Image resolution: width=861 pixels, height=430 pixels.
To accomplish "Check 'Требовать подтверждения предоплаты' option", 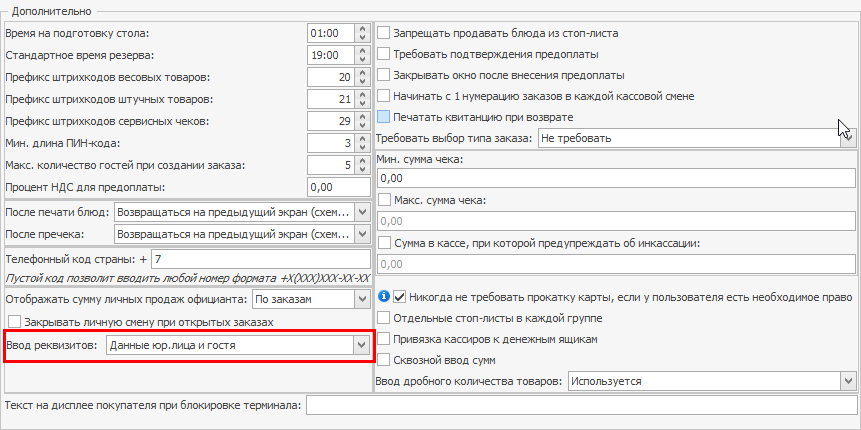I will [384, 54].
